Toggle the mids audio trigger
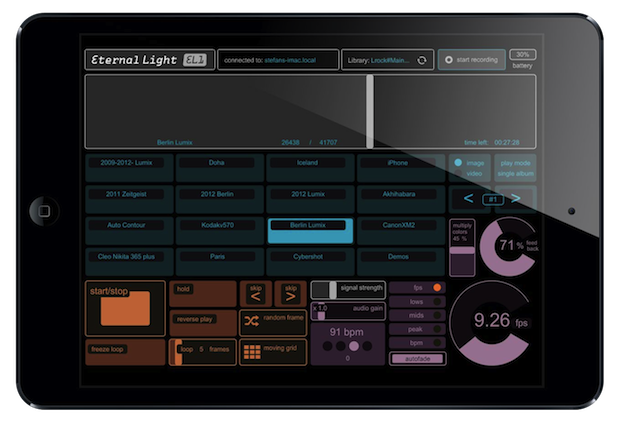 (437, 315)
